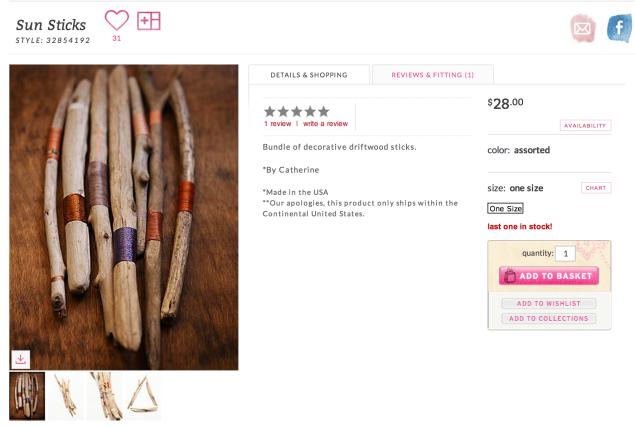Open the 1 review link
Viewport: 635px width, 427px height.
coord(278,124)
